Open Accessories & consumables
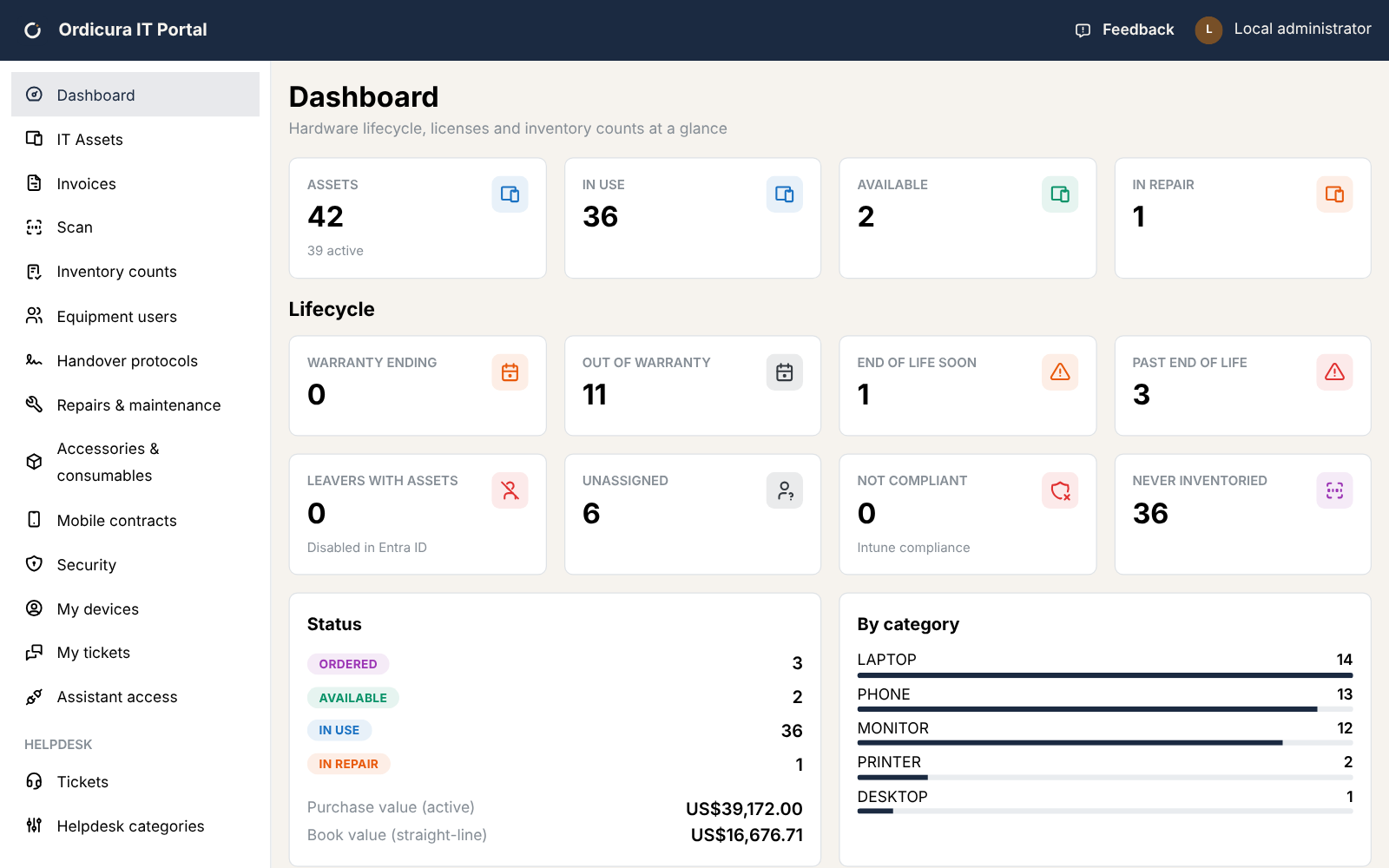The image size is (1389, 868). pyautogui.click(x=135, y=462)
